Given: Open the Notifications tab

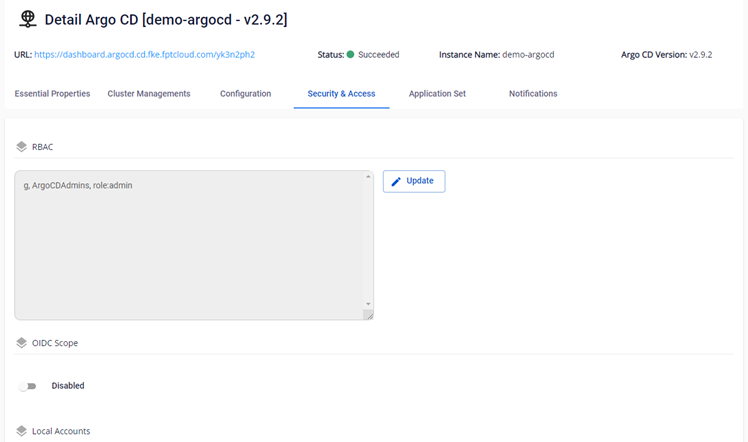Looking at the screenshot, I should pyautogui.click(x=533, y=94).
